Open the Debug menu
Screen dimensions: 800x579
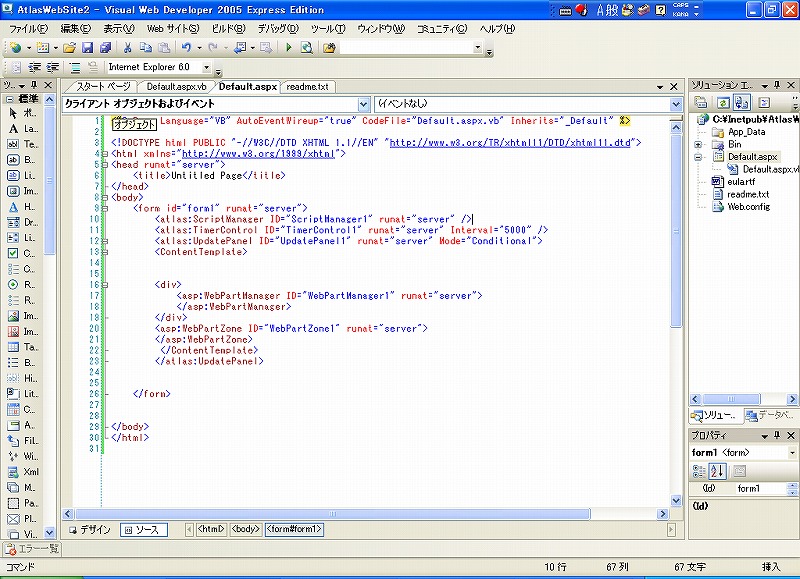coord(278,29)
